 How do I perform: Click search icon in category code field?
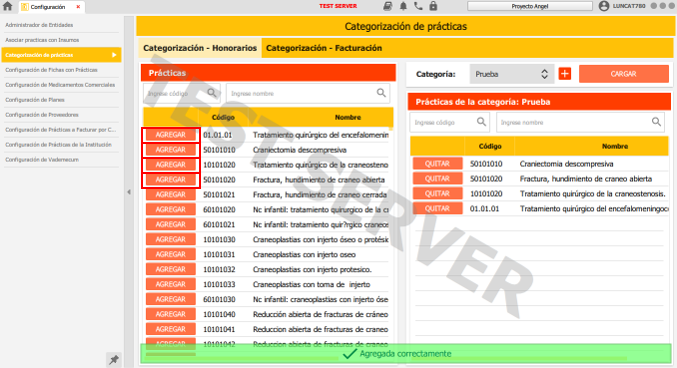pyautogui.click(x=481, y=122)
